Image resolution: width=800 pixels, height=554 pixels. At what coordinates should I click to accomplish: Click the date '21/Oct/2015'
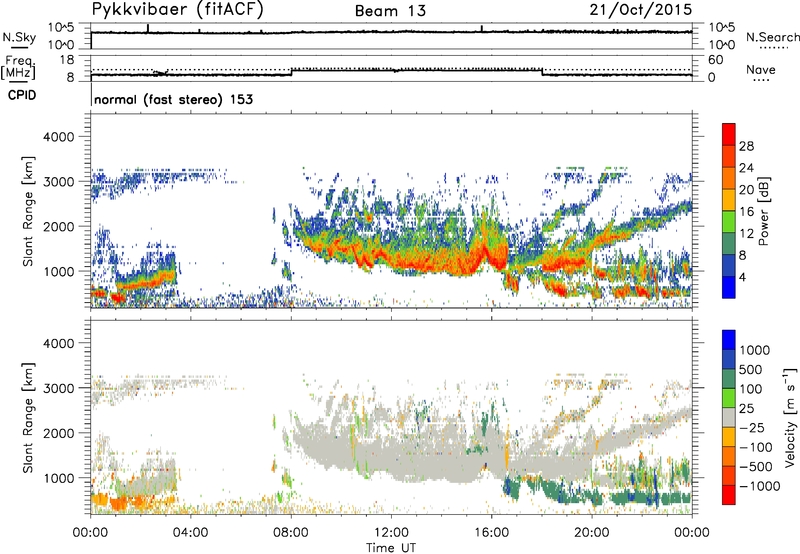tap(641, 10)
